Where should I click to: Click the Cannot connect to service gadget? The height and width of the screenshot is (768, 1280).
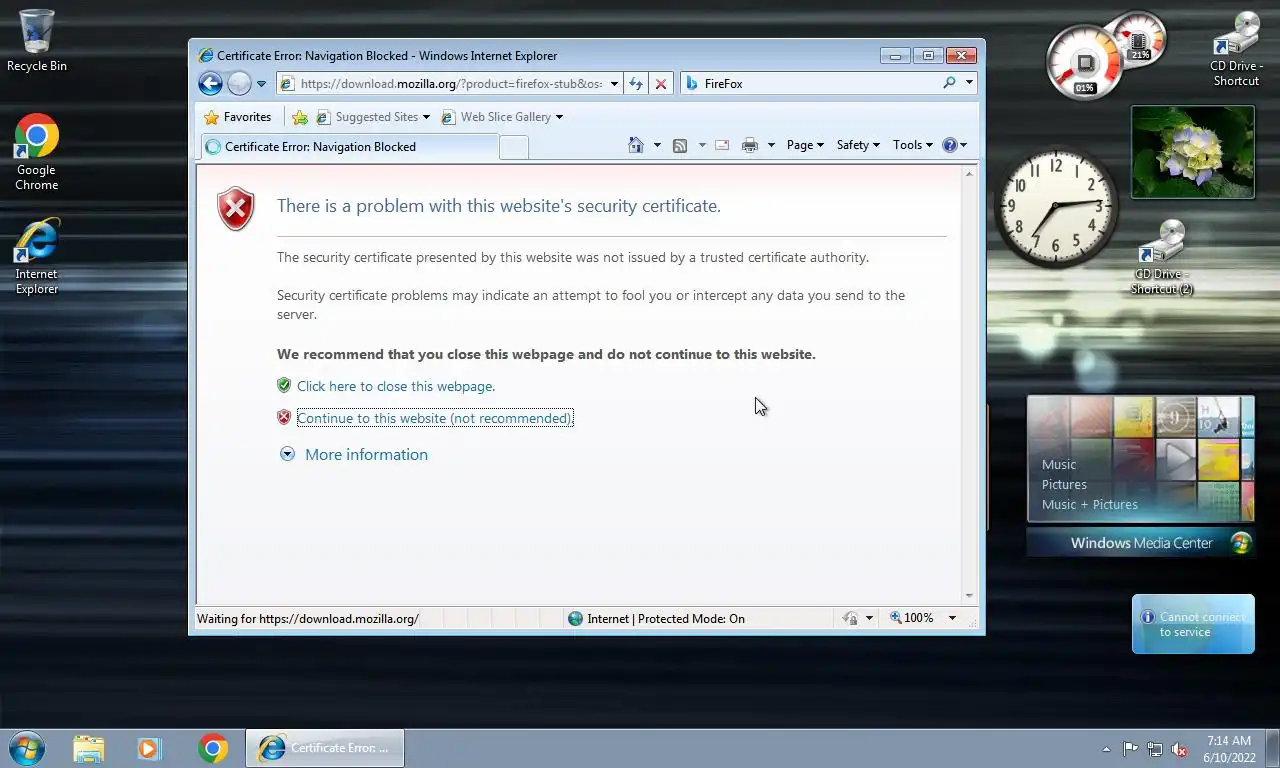point(1193,624)
